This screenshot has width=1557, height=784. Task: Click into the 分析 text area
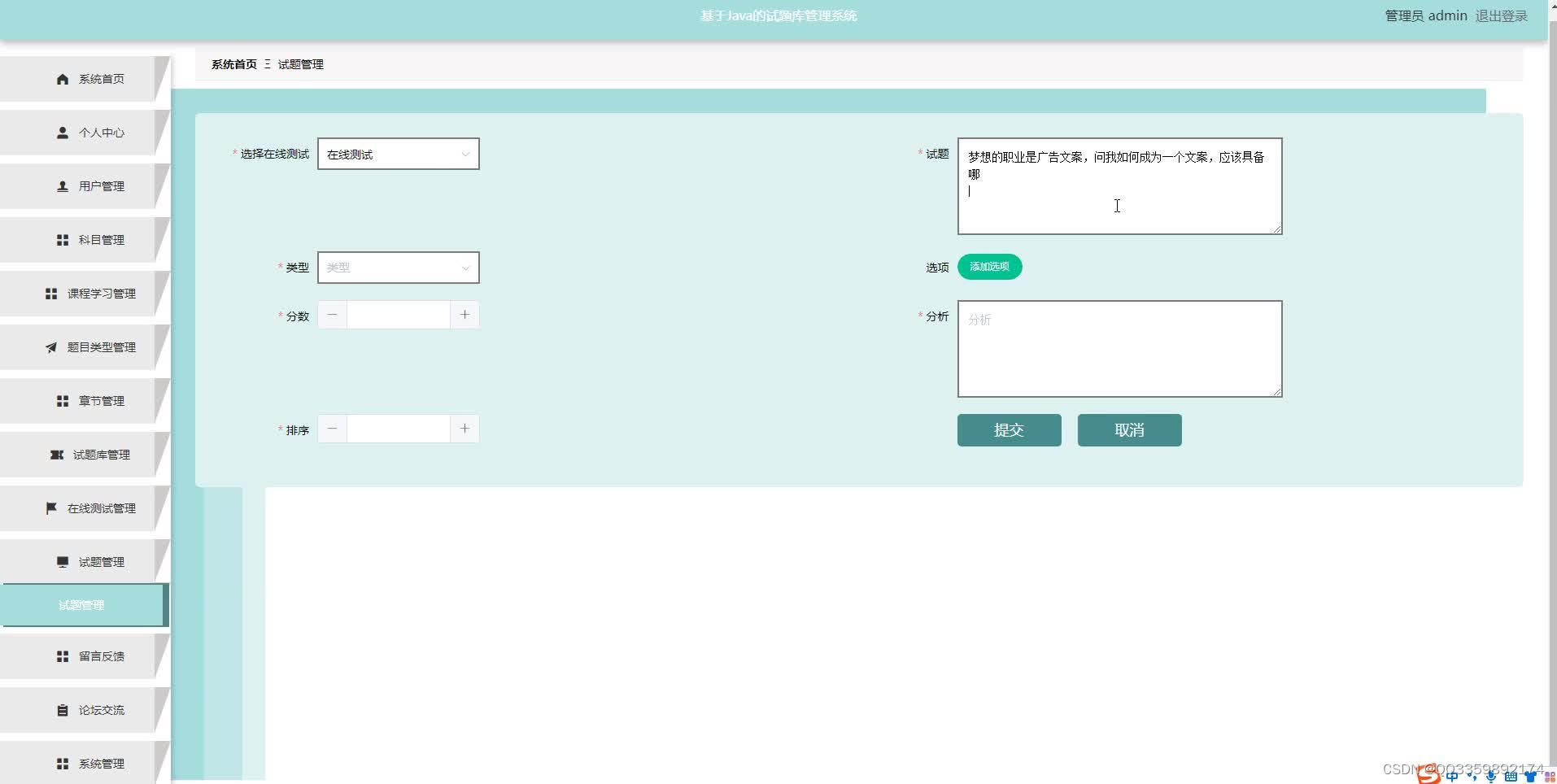(1120, 349)
